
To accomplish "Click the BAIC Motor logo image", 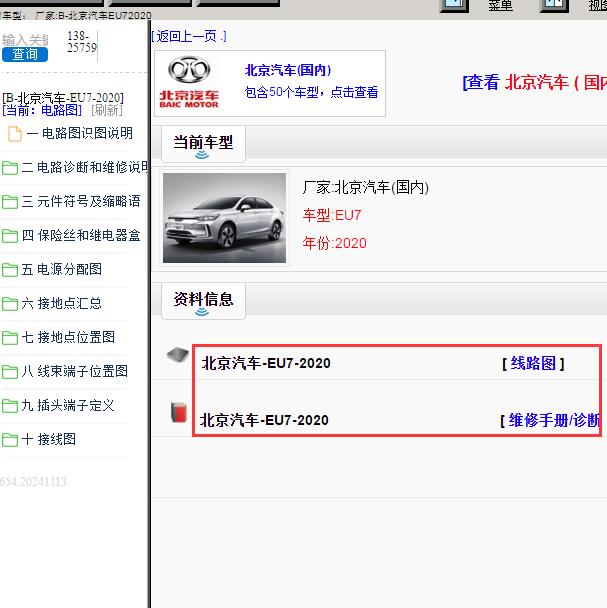I will point(189,82).
